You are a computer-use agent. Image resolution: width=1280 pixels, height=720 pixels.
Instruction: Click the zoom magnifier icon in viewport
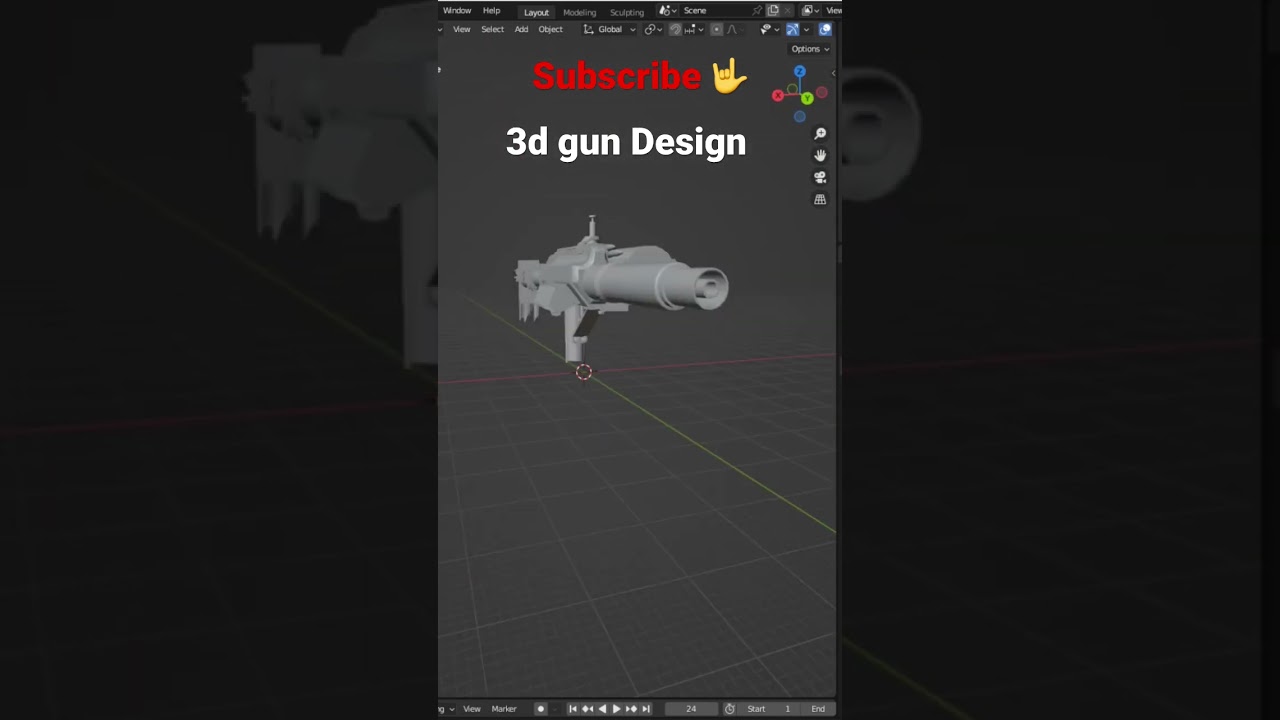coord(820,134)
